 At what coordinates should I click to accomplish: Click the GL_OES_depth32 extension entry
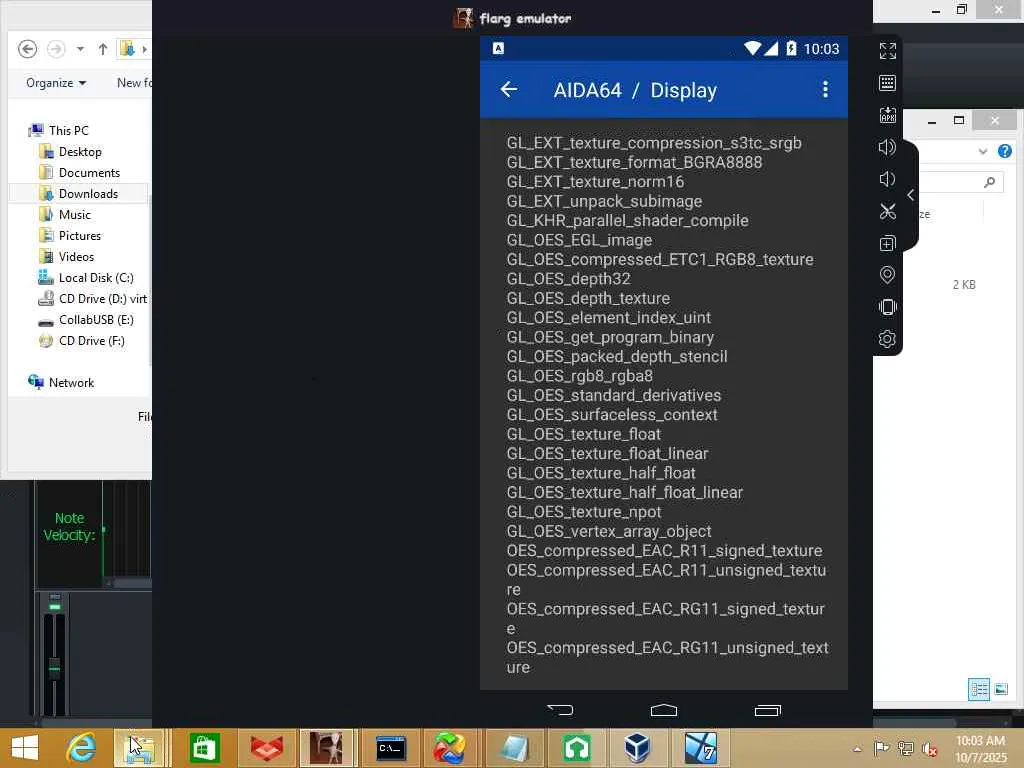568,279
